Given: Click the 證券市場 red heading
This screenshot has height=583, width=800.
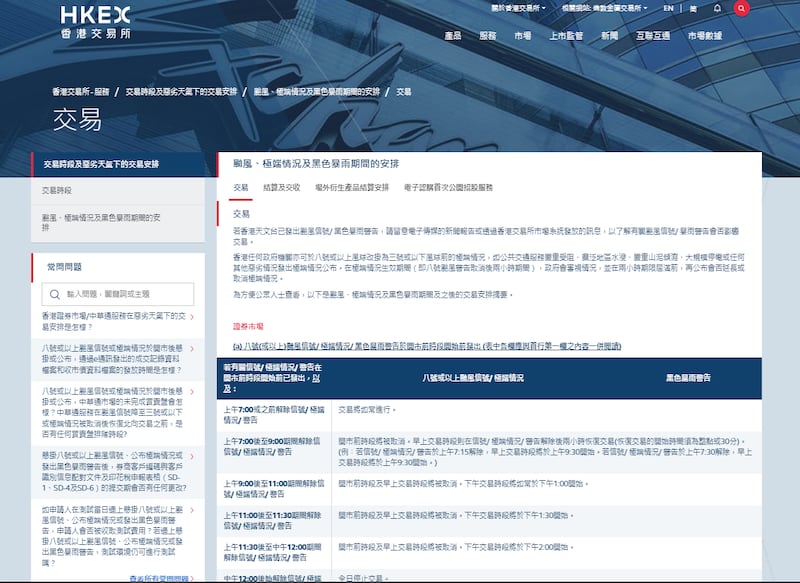Looking at the screenshot, I should pos(248,326).
